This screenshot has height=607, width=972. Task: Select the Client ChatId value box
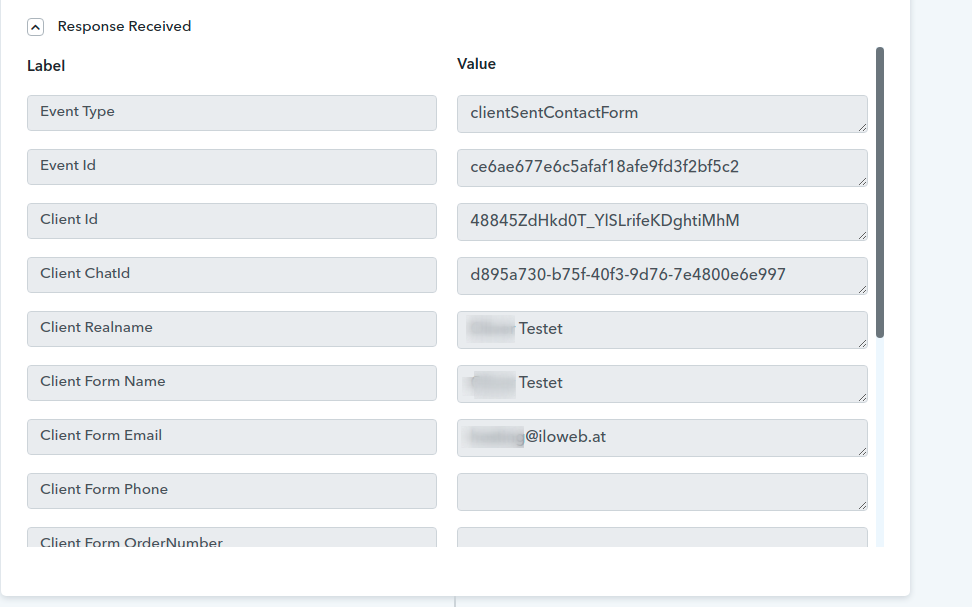coord(662,275)
